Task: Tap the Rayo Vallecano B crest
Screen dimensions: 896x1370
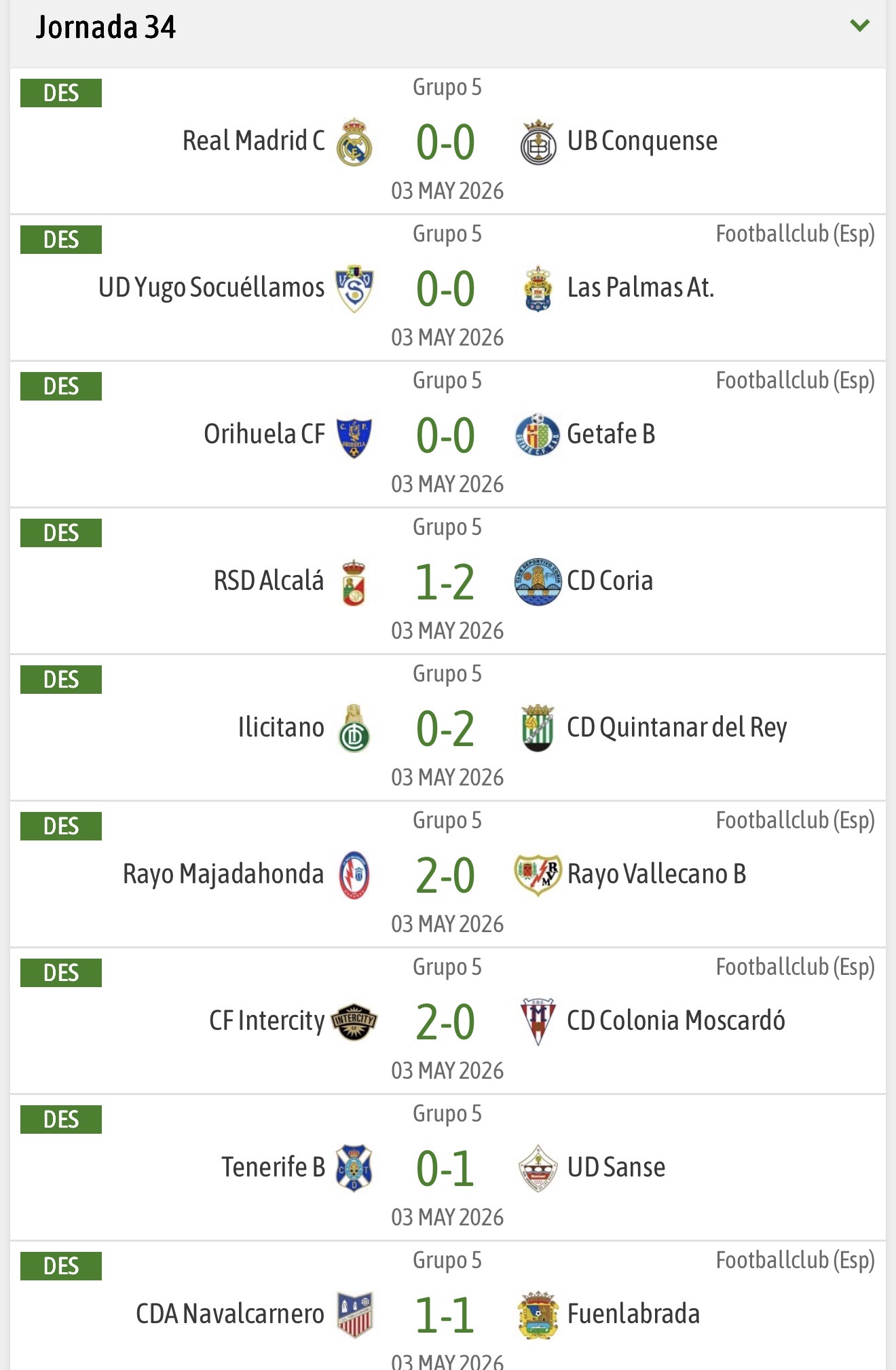Action: [538, 875]
